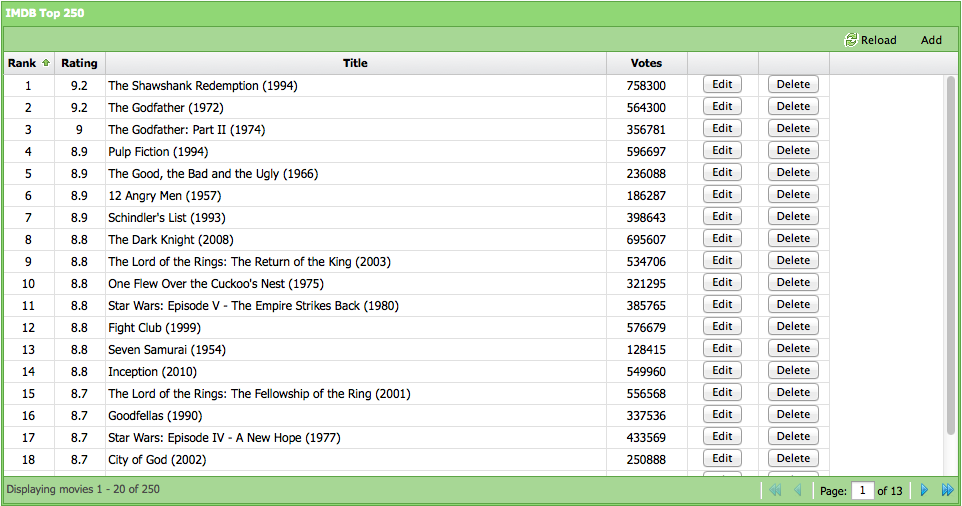Delete The Godfather (1972) row
Viewport: 962px width, 506px height.
click(x=793, y=107)
